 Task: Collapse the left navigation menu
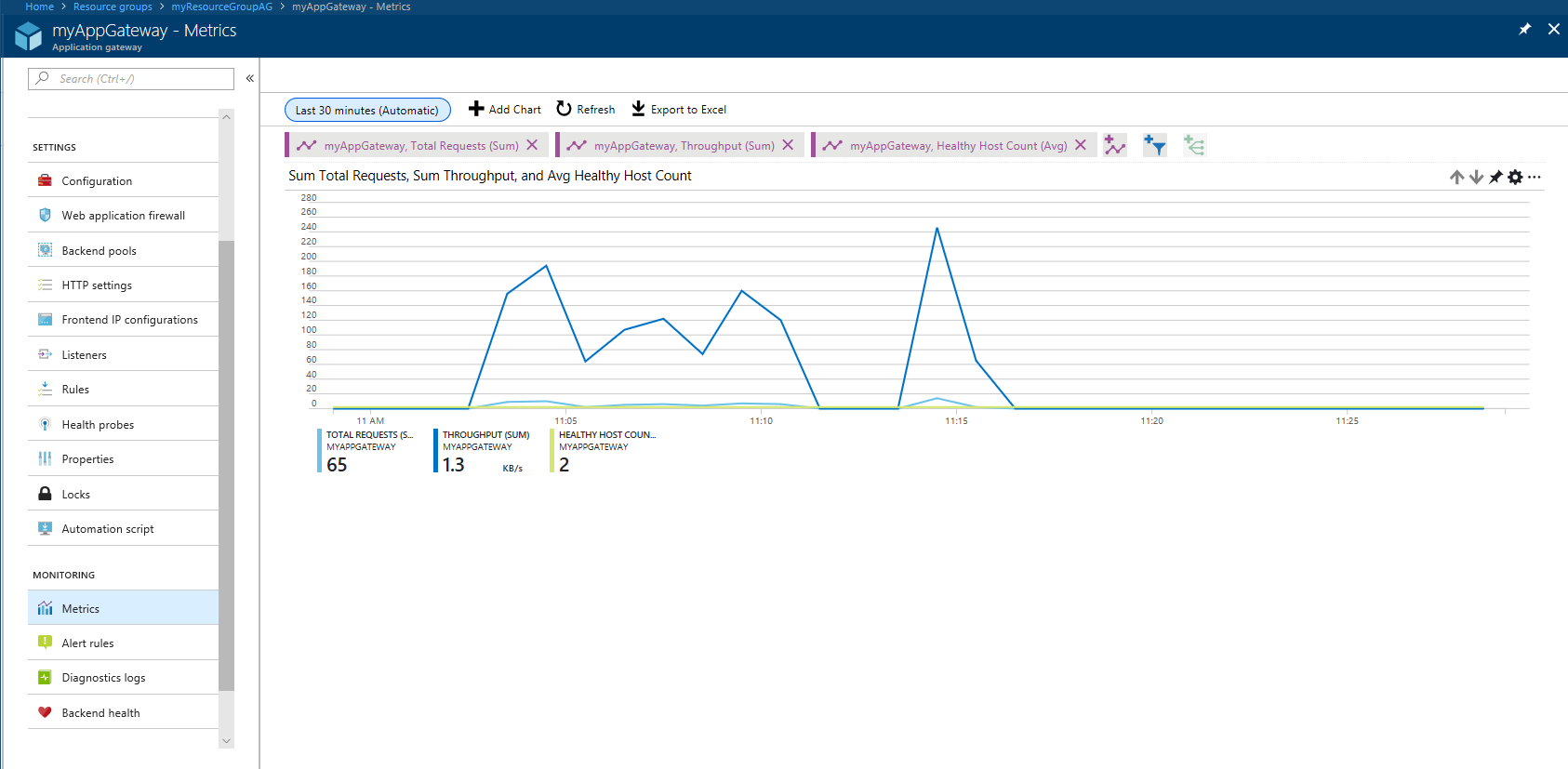249,79
